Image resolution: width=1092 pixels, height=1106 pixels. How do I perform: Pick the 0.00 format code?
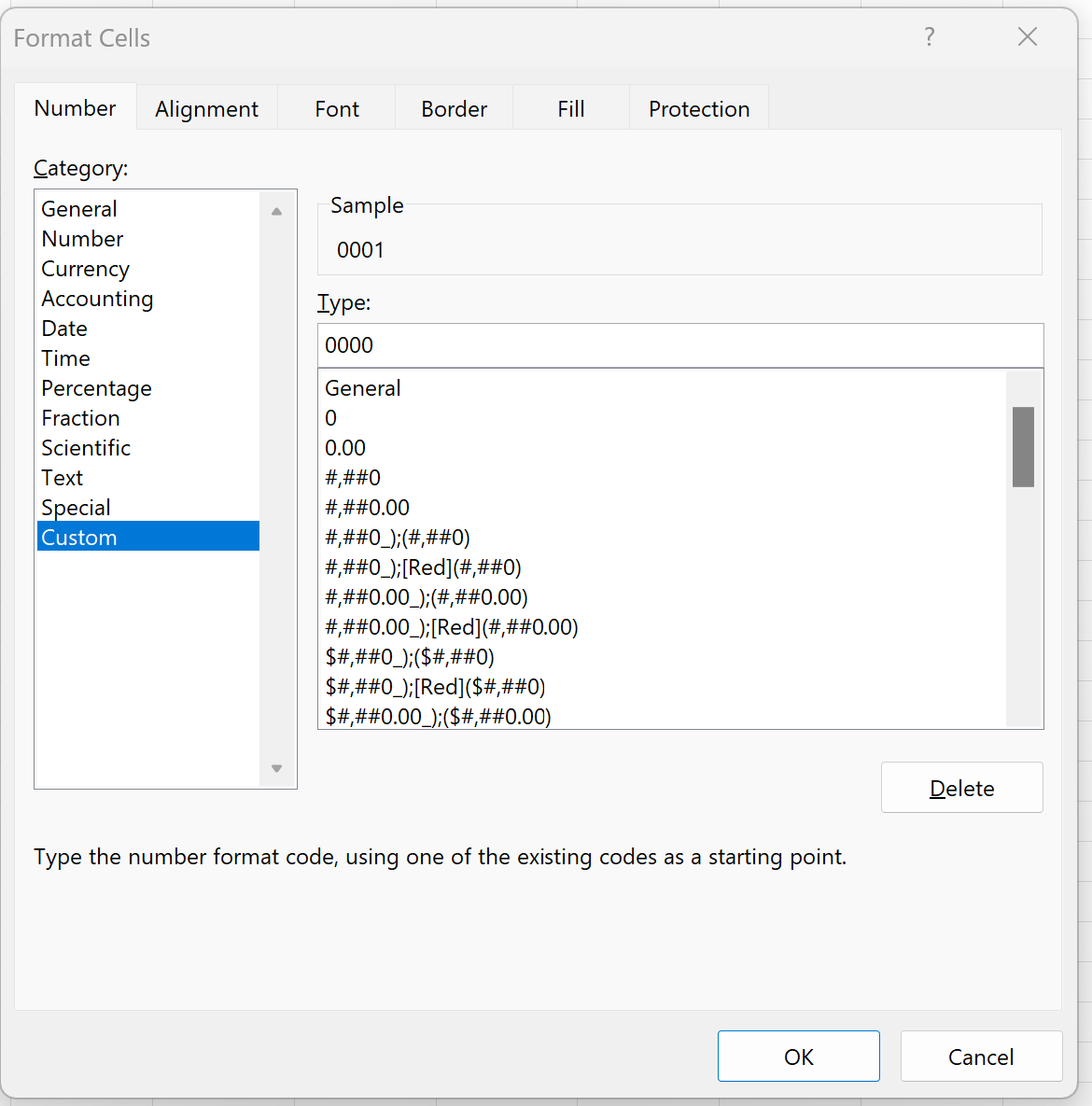(x=345, y=448)
